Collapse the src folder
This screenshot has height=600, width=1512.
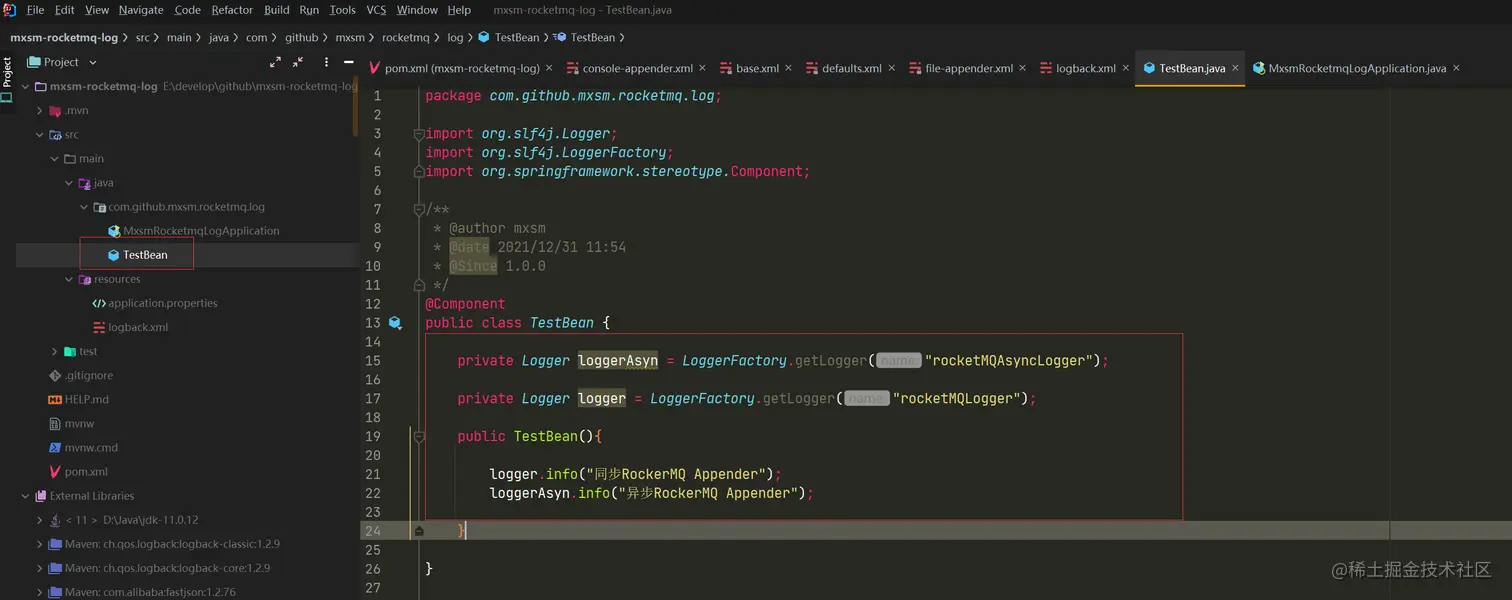(40, 135)
